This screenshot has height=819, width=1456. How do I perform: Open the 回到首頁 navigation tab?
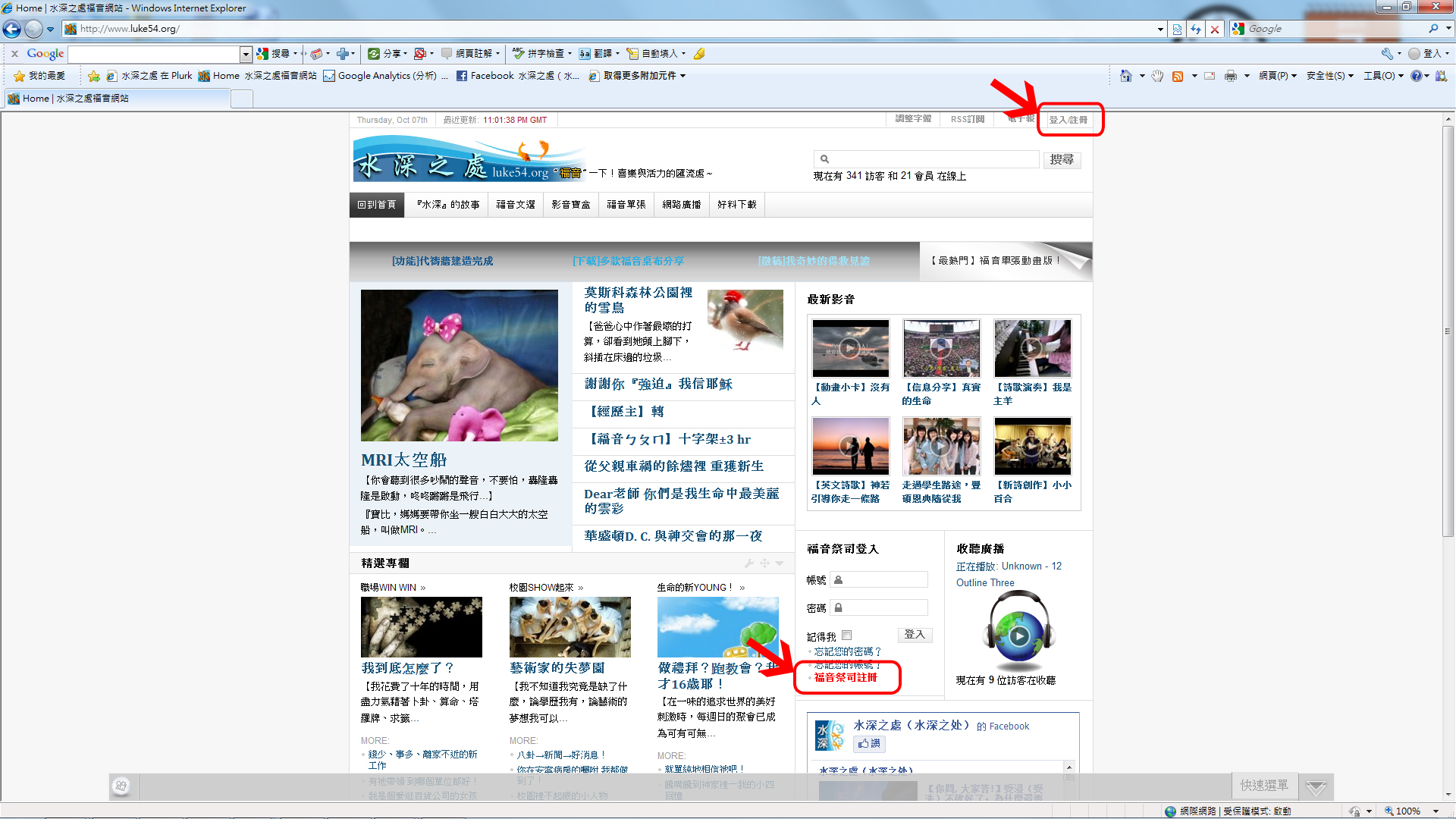point(377,205)
